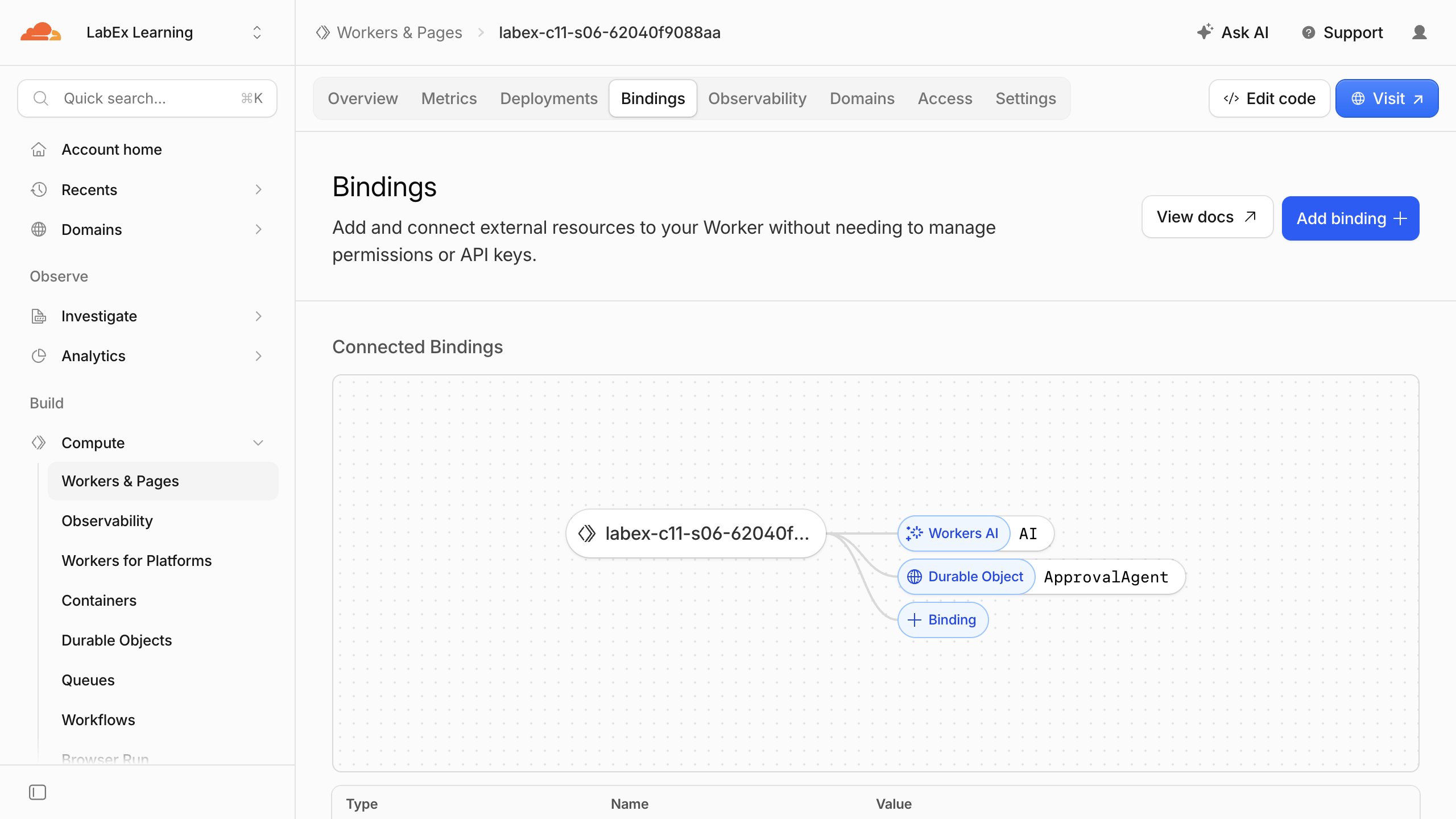Switch to the Settings tab
The height and width of the screenshot is (819, 1456).
[x=1025, y=98]
